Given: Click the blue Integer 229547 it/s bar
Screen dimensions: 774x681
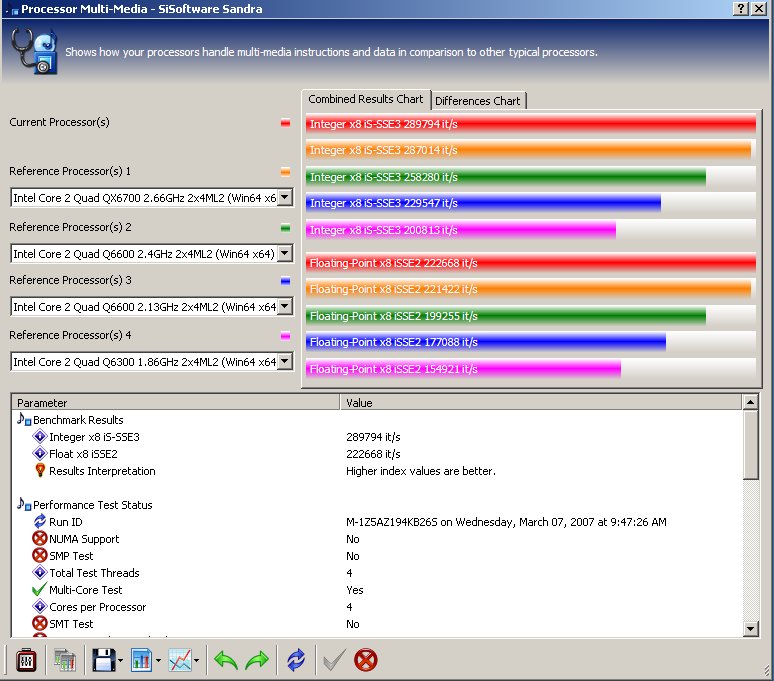Looking at the screenshot, I should pyautogui.click(x=483, y=203).
